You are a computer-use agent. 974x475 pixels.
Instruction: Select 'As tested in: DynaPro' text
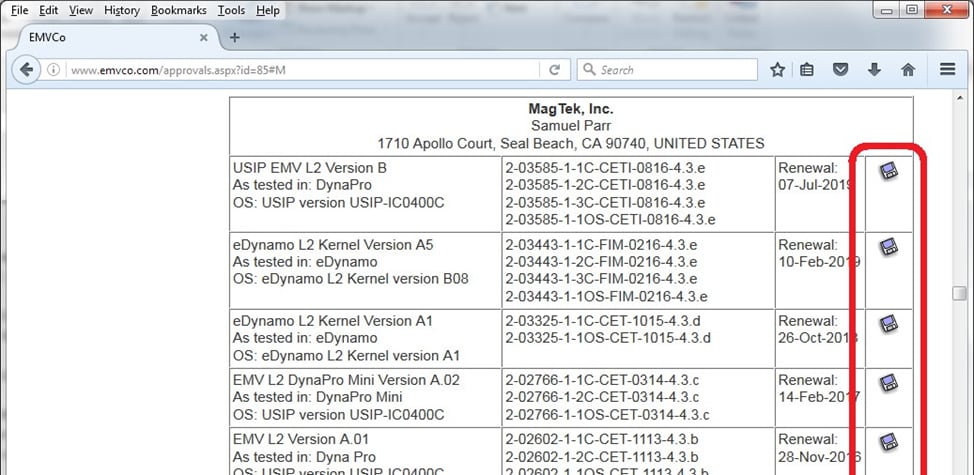coord(301,185)
